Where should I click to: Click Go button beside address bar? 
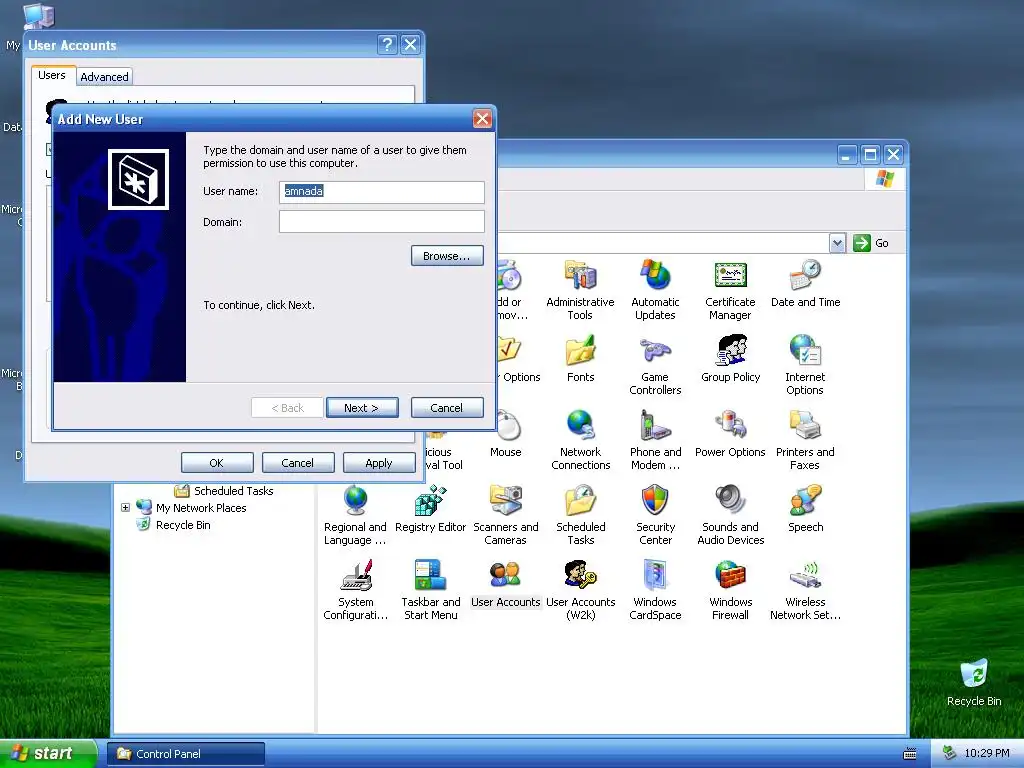point(871,243)
